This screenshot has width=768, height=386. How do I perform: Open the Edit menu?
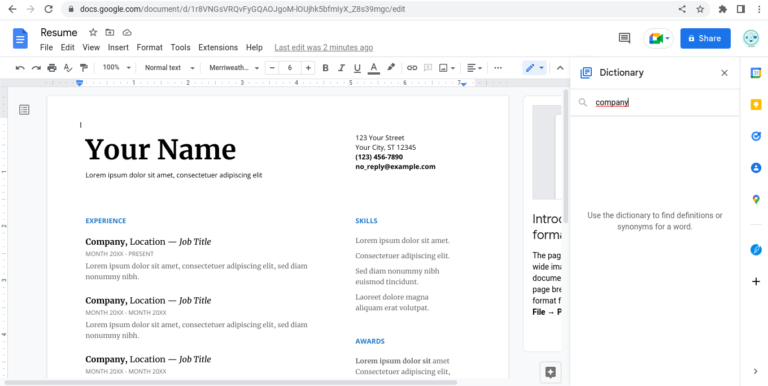coord(68,48)
